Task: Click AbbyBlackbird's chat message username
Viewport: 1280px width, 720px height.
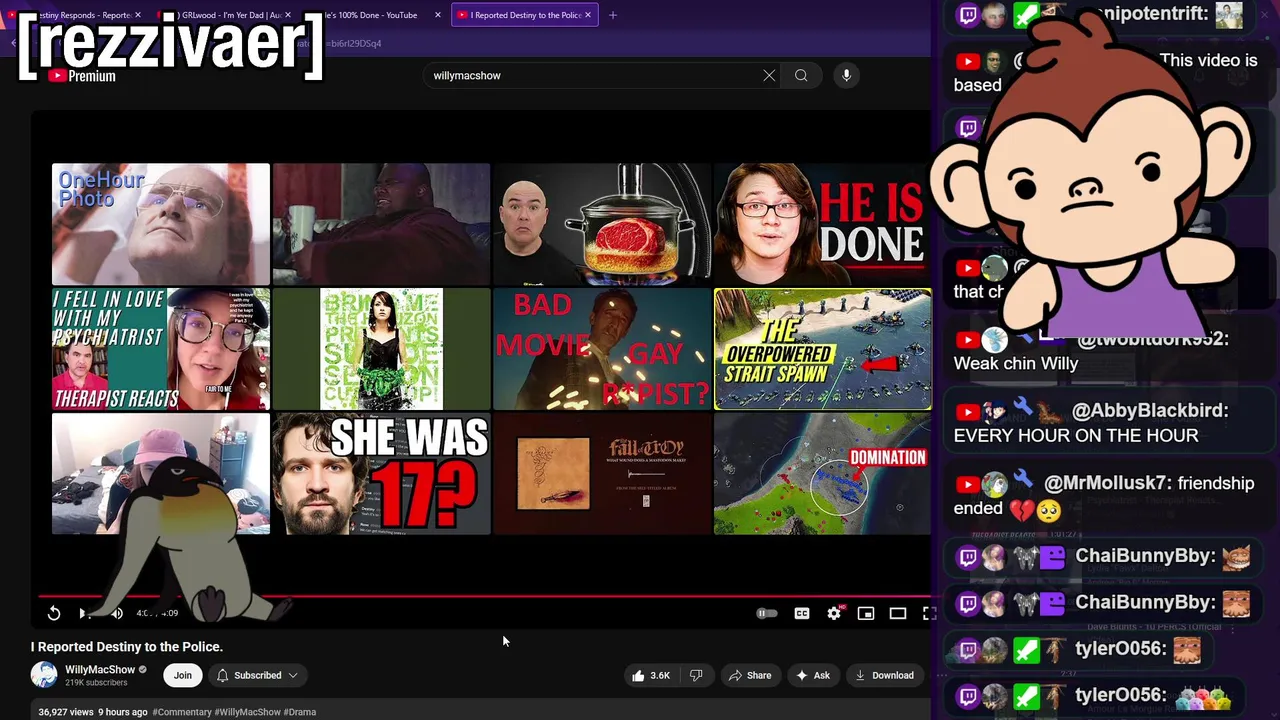Action: pos(1150,411)
